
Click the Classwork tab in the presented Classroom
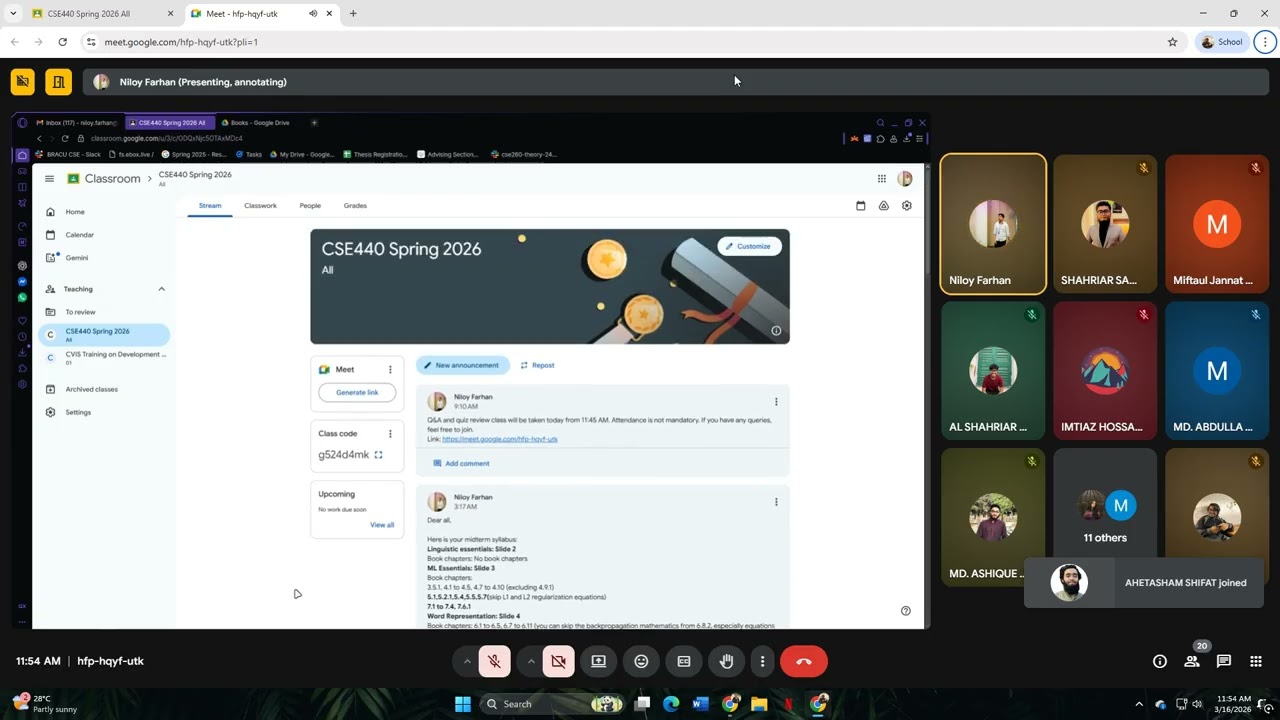click(260, 206)
